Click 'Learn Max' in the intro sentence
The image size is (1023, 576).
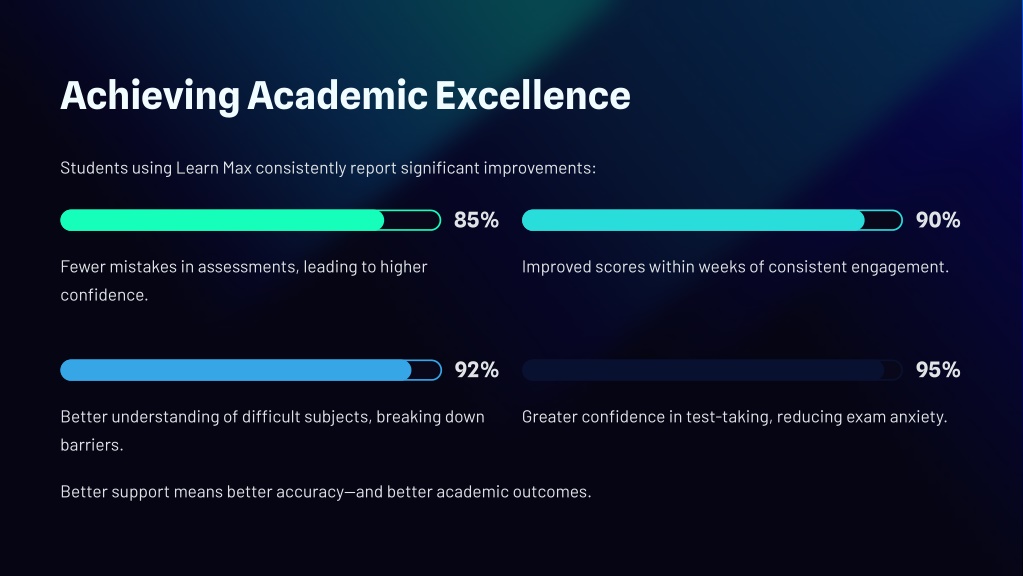click(214, 168)
